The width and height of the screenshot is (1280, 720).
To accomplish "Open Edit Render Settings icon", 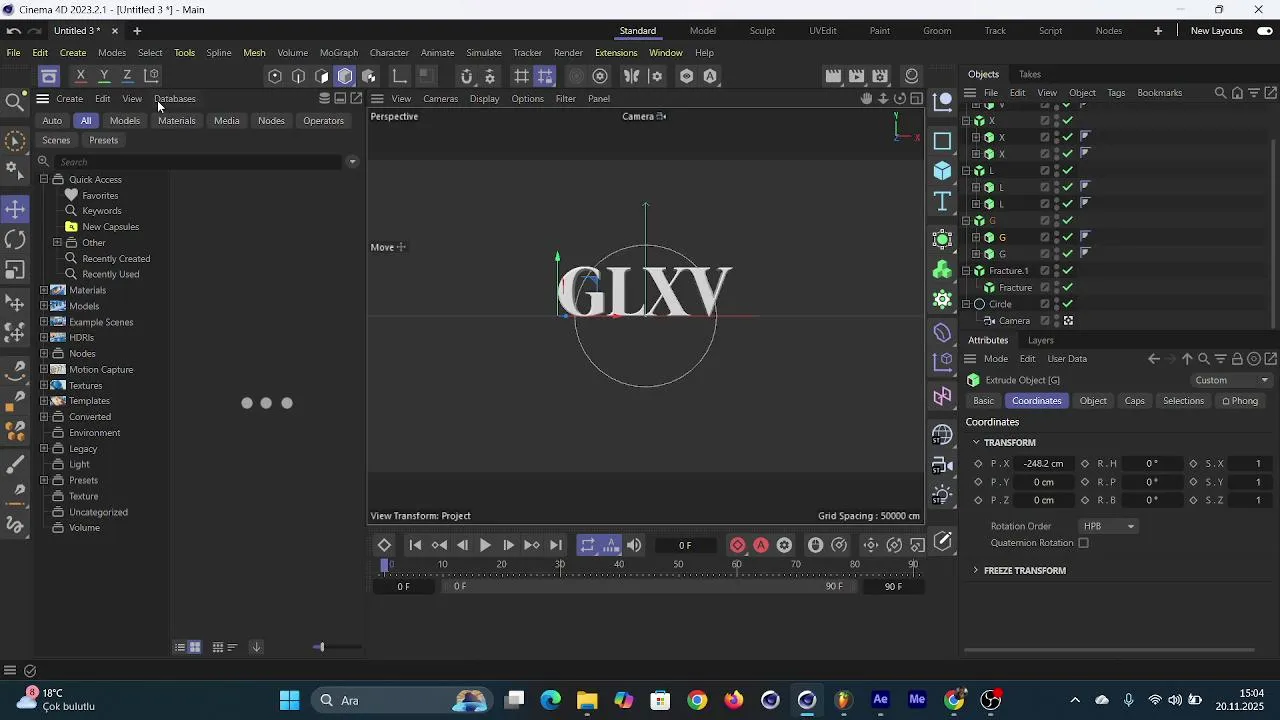I will coord(880,76).
